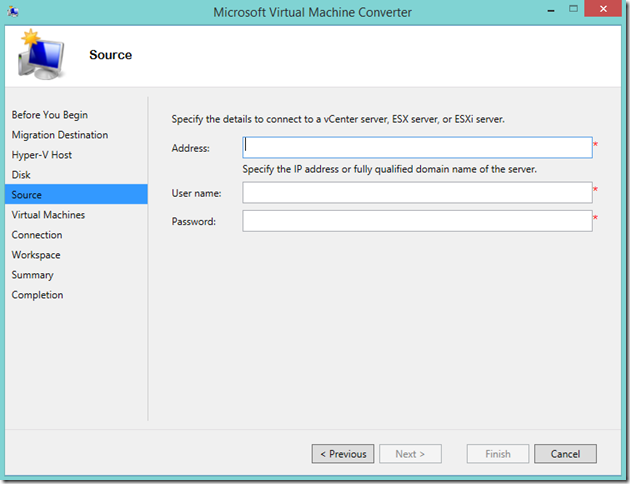
Task: Click the User name label
Action: coord(196,193)
